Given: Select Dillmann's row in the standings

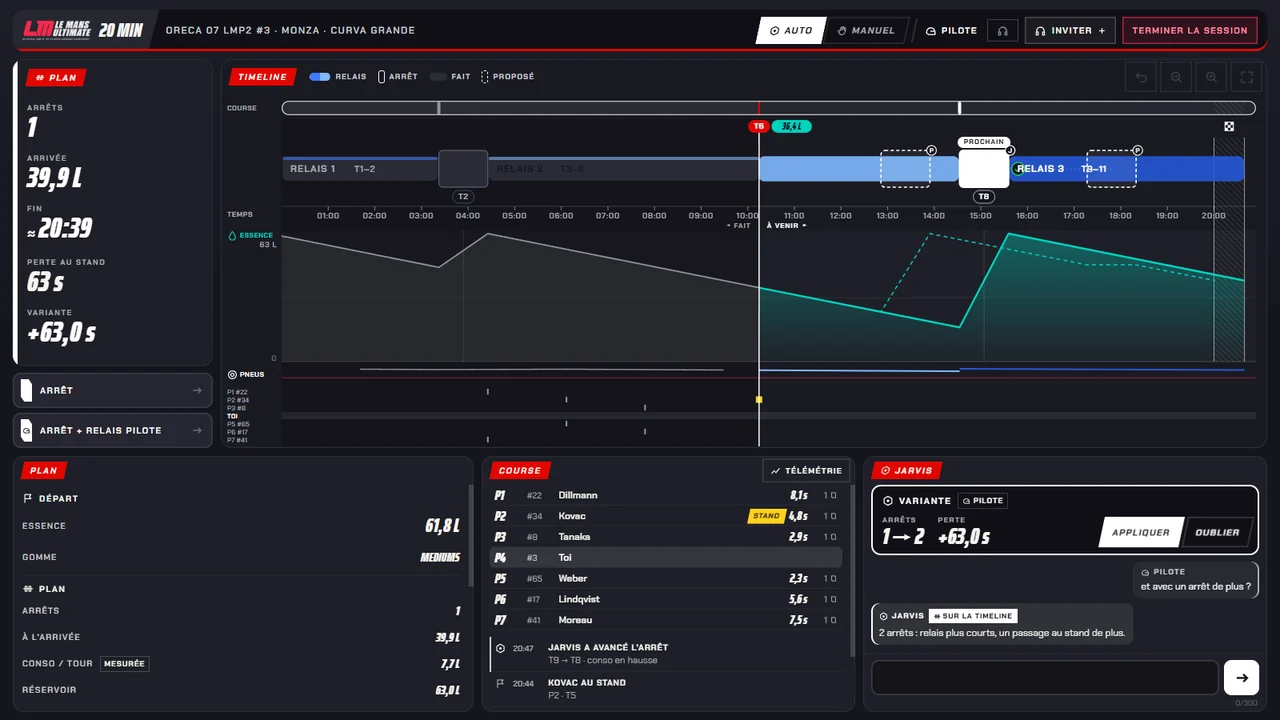Looking at the screenshot, I should (666, 495).
